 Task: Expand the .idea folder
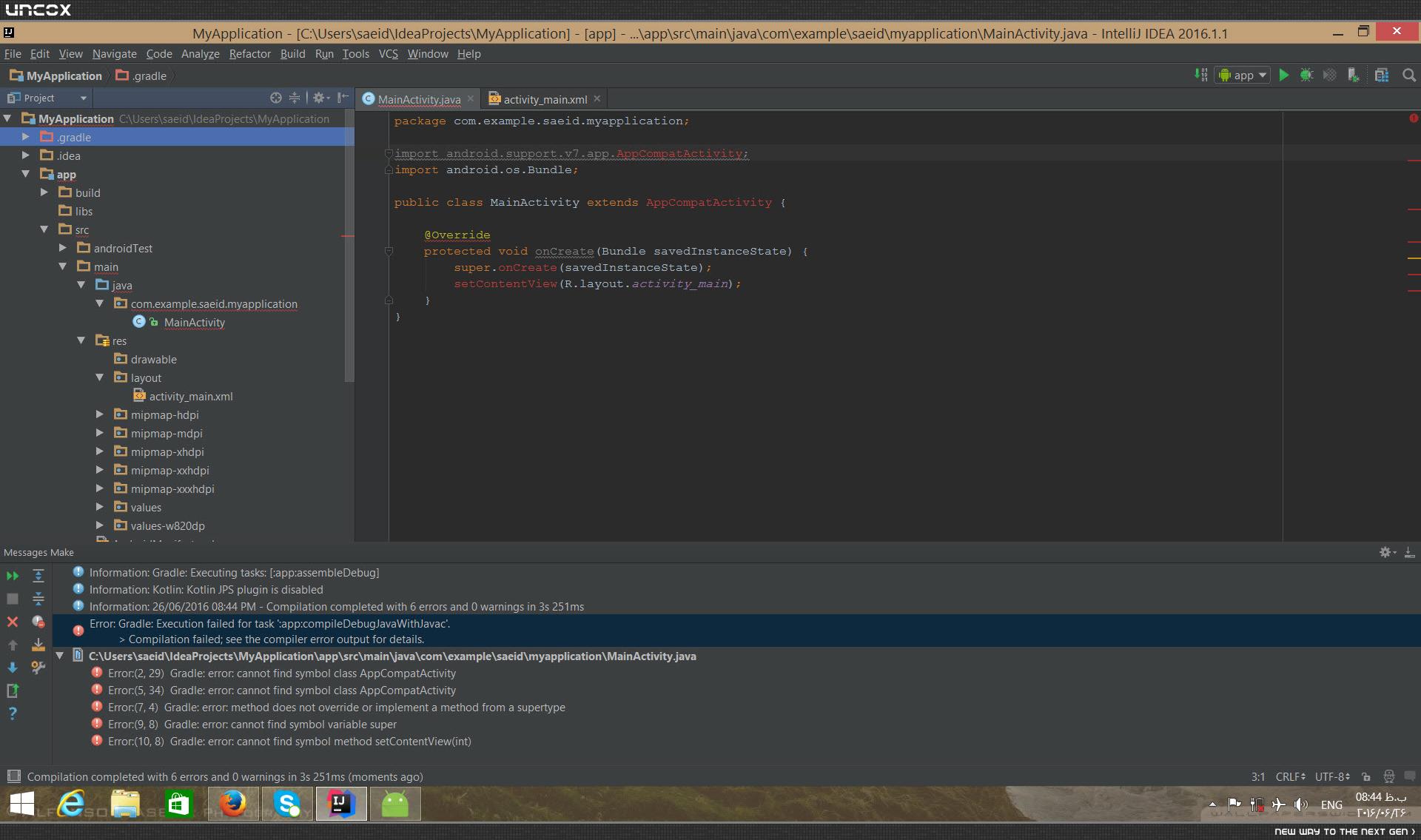[26, 155]
